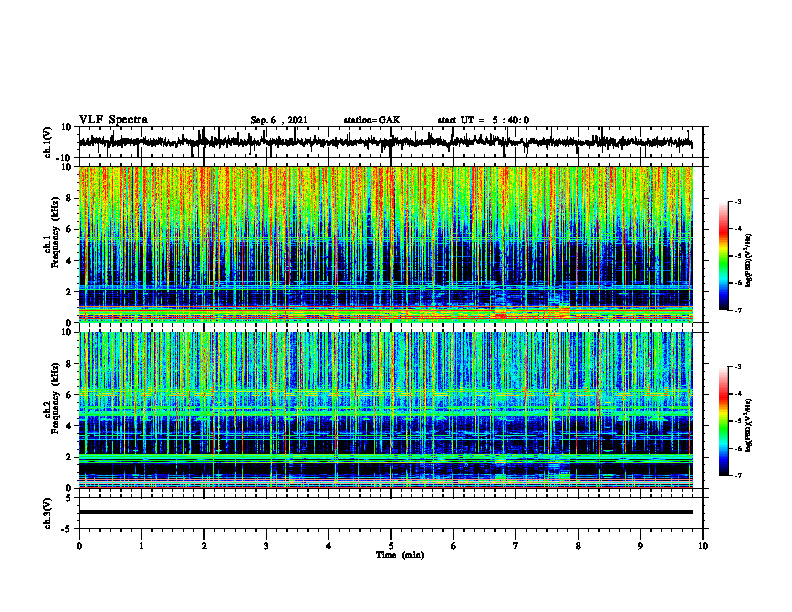Click time axis tick label "2"
The height and width of the screenshot is (612, 792).
(x=204, y=546)
